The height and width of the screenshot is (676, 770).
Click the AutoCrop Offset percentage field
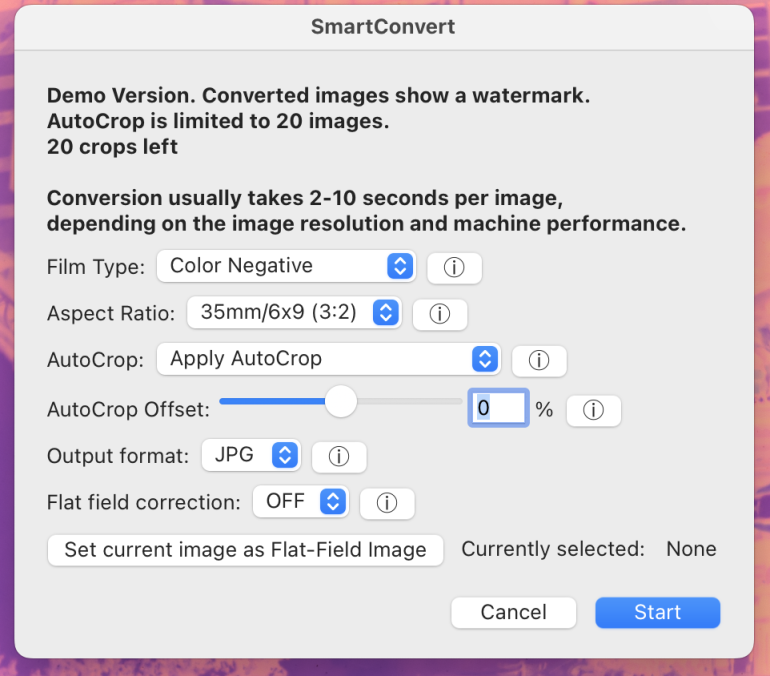click(498, 408)
